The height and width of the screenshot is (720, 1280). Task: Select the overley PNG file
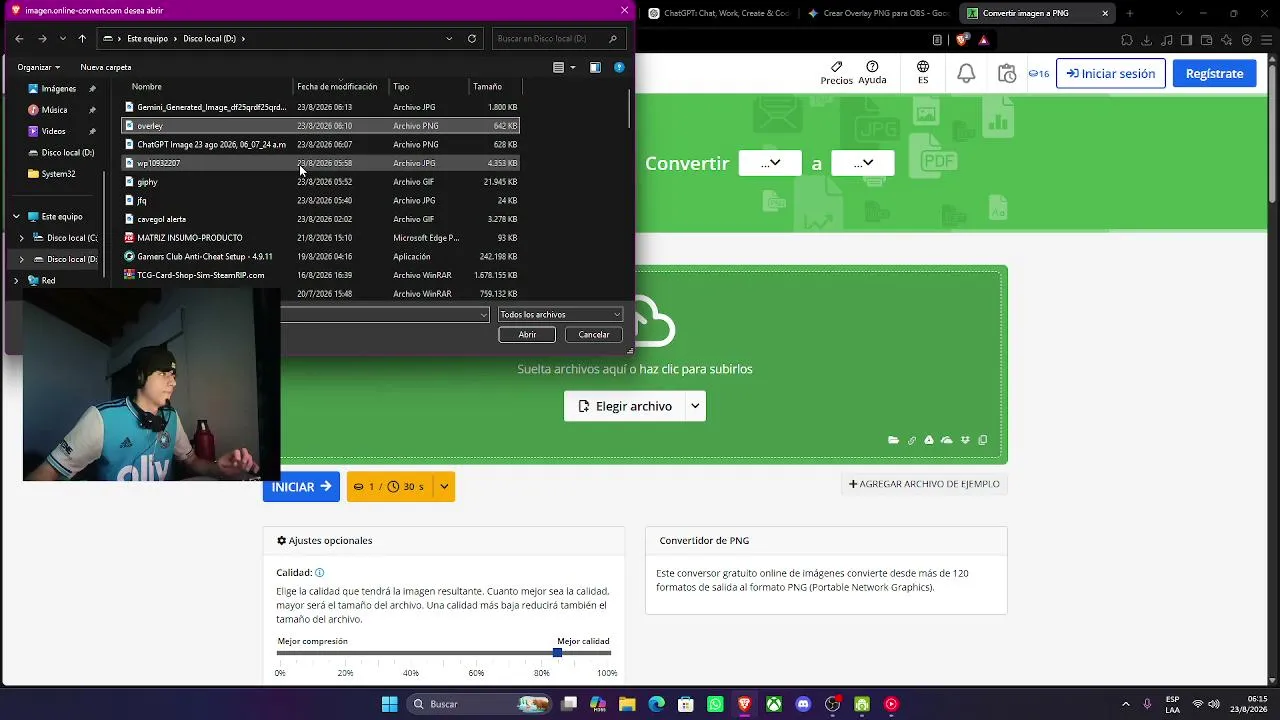(x=320, y=126)
